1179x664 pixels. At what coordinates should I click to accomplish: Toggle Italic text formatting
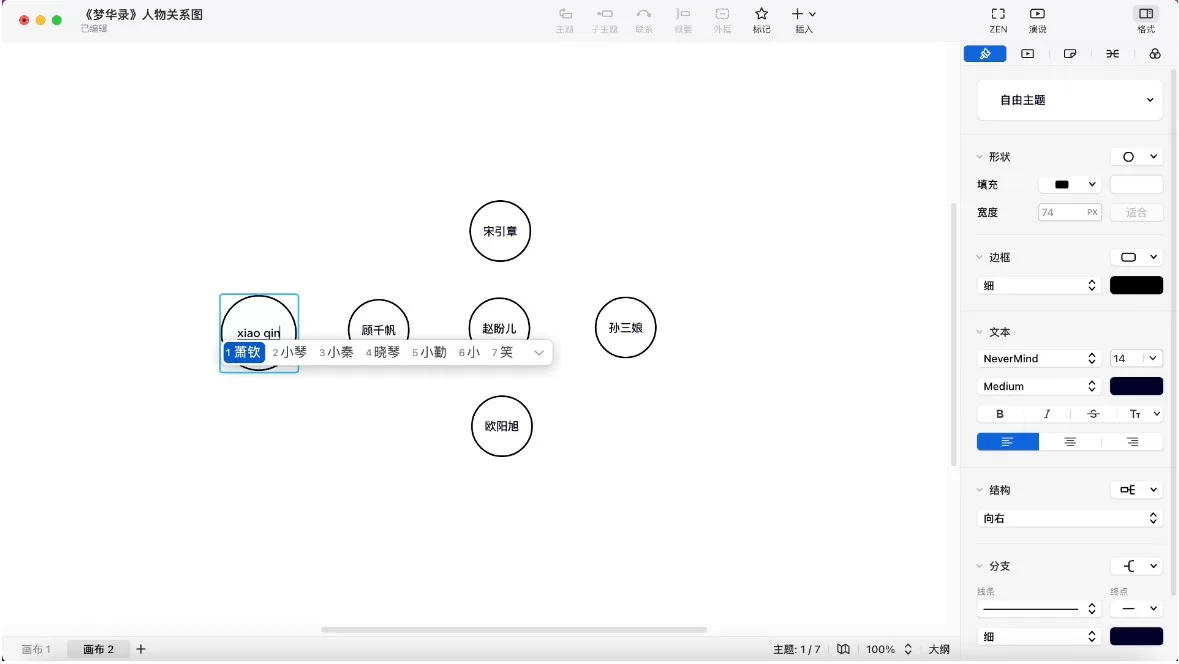pyautogui.click(x=1046, y=414)
